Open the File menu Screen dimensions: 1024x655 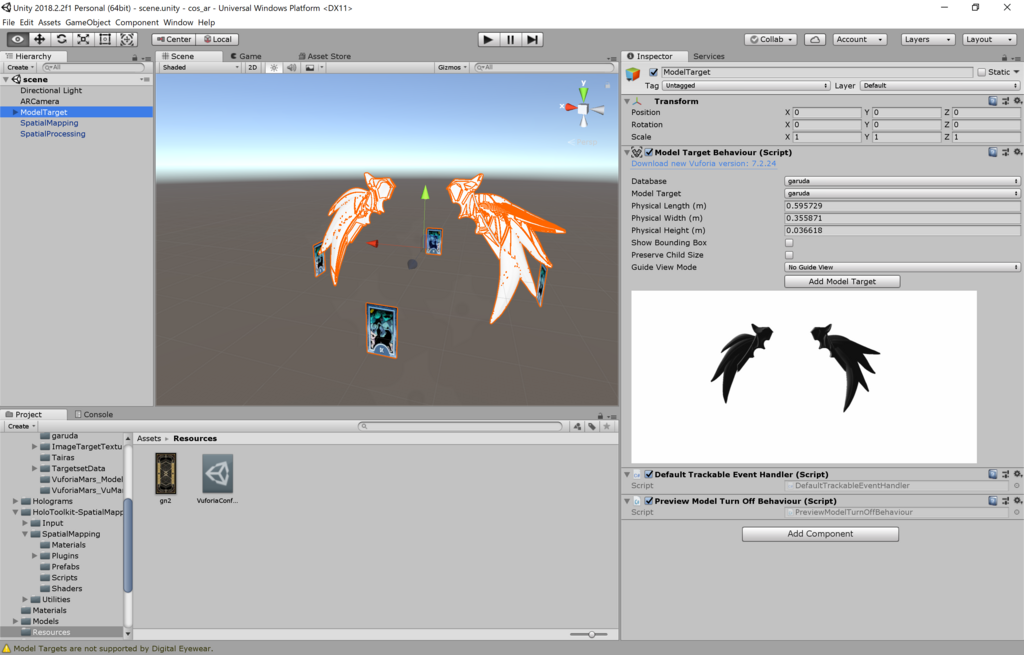click(x=8, y=22)
